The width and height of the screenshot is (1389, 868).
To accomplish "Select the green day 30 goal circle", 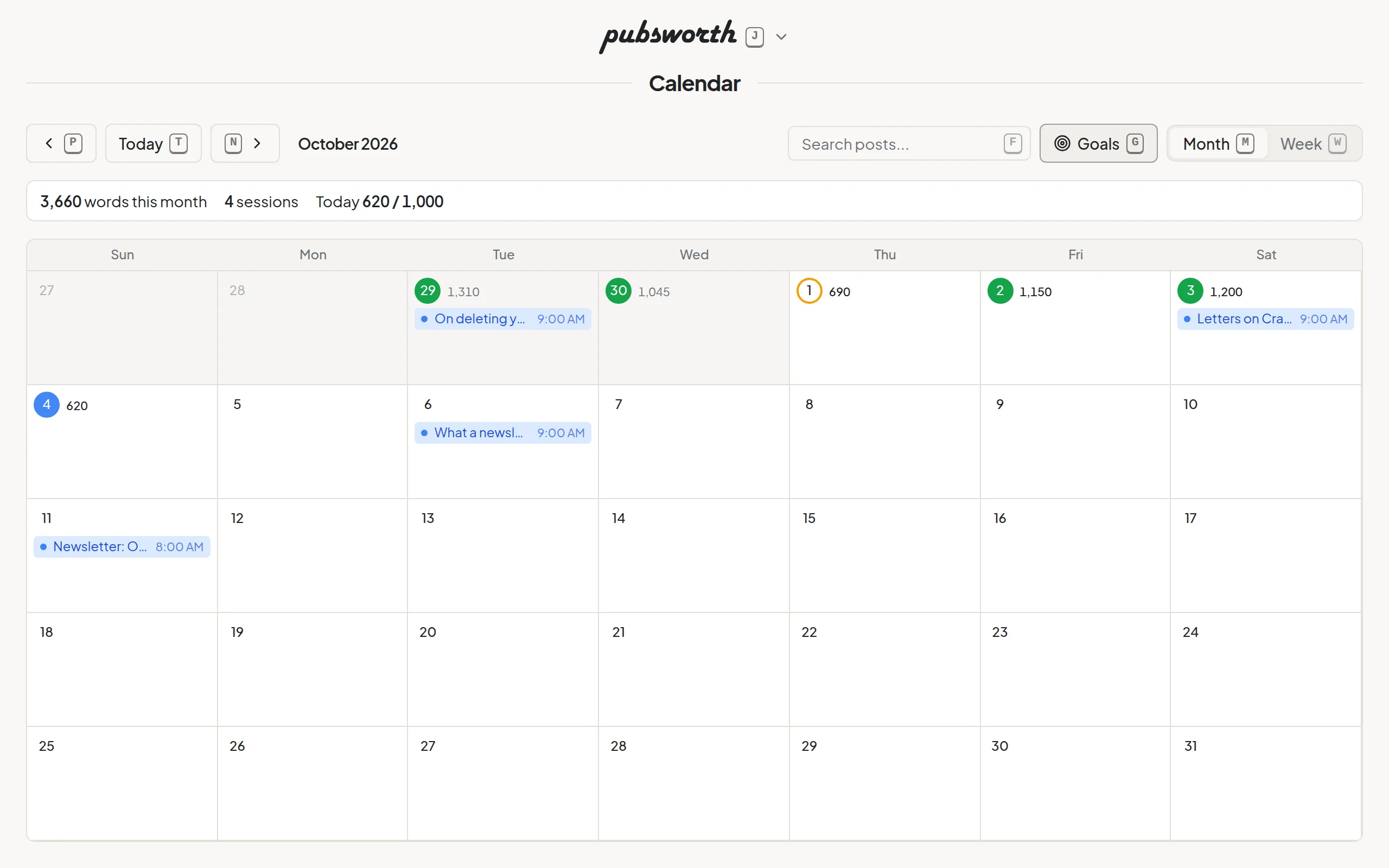I will 618,291.
